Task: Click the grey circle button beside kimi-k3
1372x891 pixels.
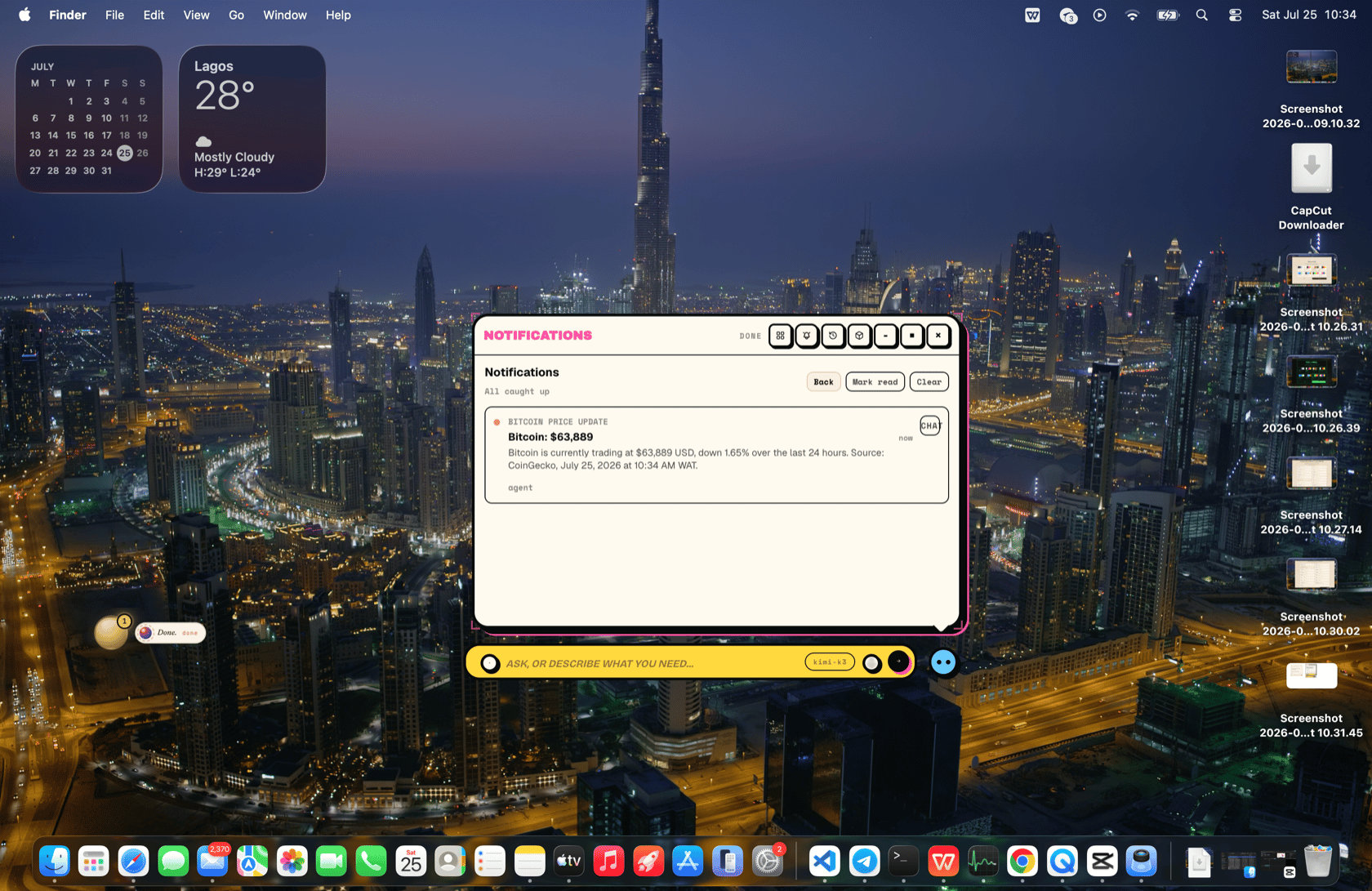Action: pos(872,663)
